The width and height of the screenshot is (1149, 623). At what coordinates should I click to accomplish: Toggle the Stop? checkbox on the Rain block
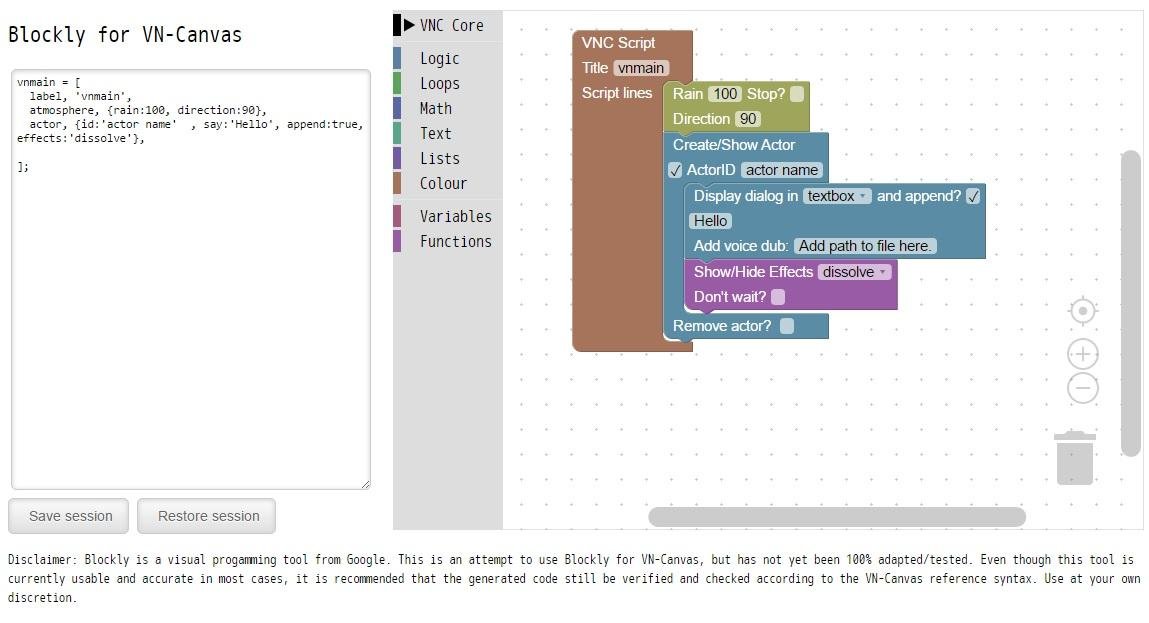[x=794, y=93]
